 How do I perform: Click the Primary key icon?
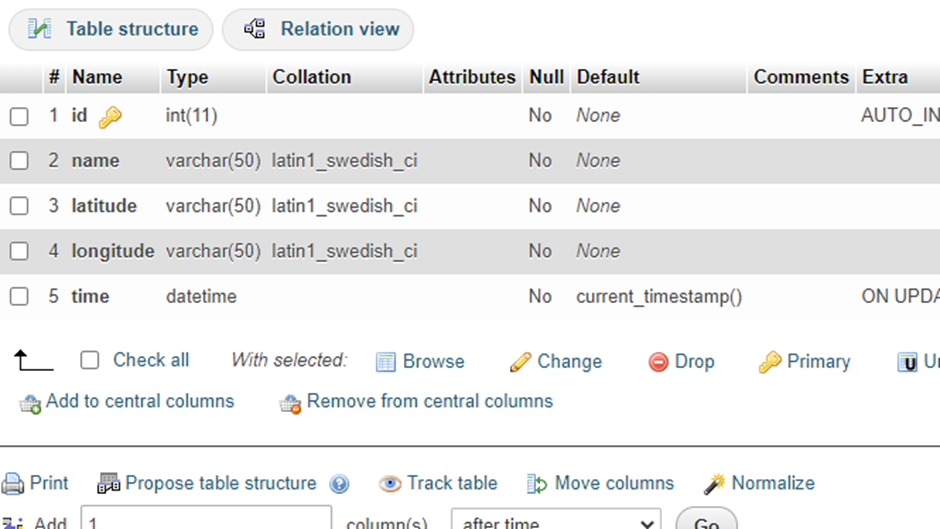(769, 362)
